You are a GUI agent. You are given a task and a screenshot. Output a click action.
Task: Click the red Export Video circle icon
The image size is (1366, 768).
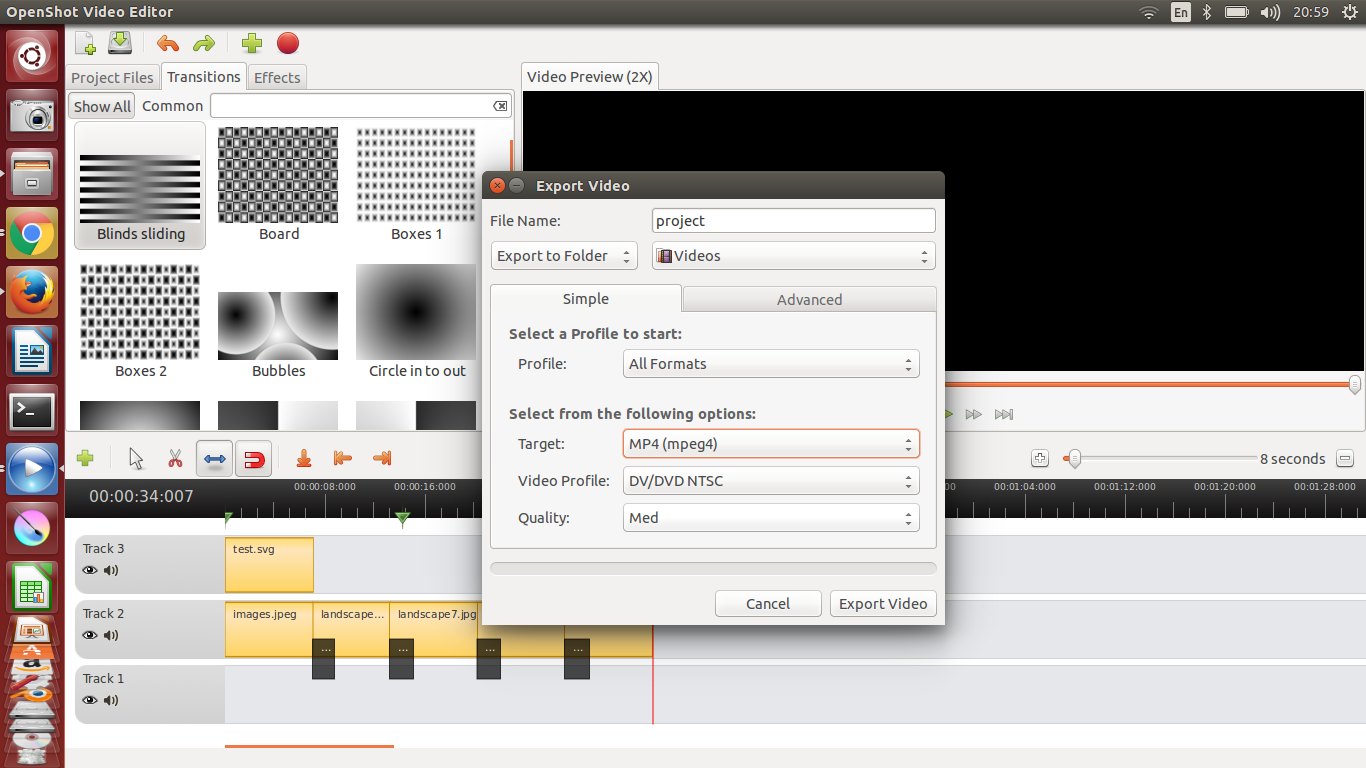pyautogui.click(x=288, y=43)
